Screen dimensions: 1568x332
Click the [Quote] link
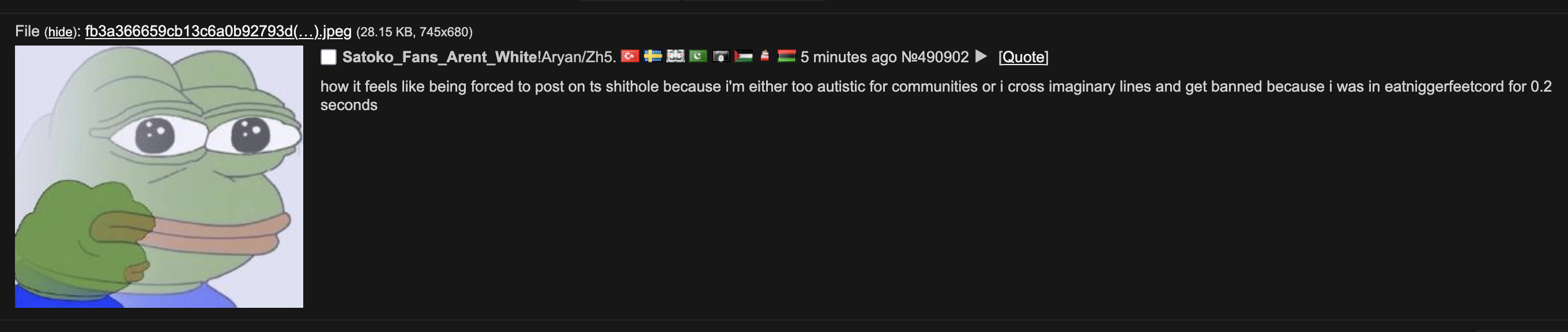[1023, 57]
